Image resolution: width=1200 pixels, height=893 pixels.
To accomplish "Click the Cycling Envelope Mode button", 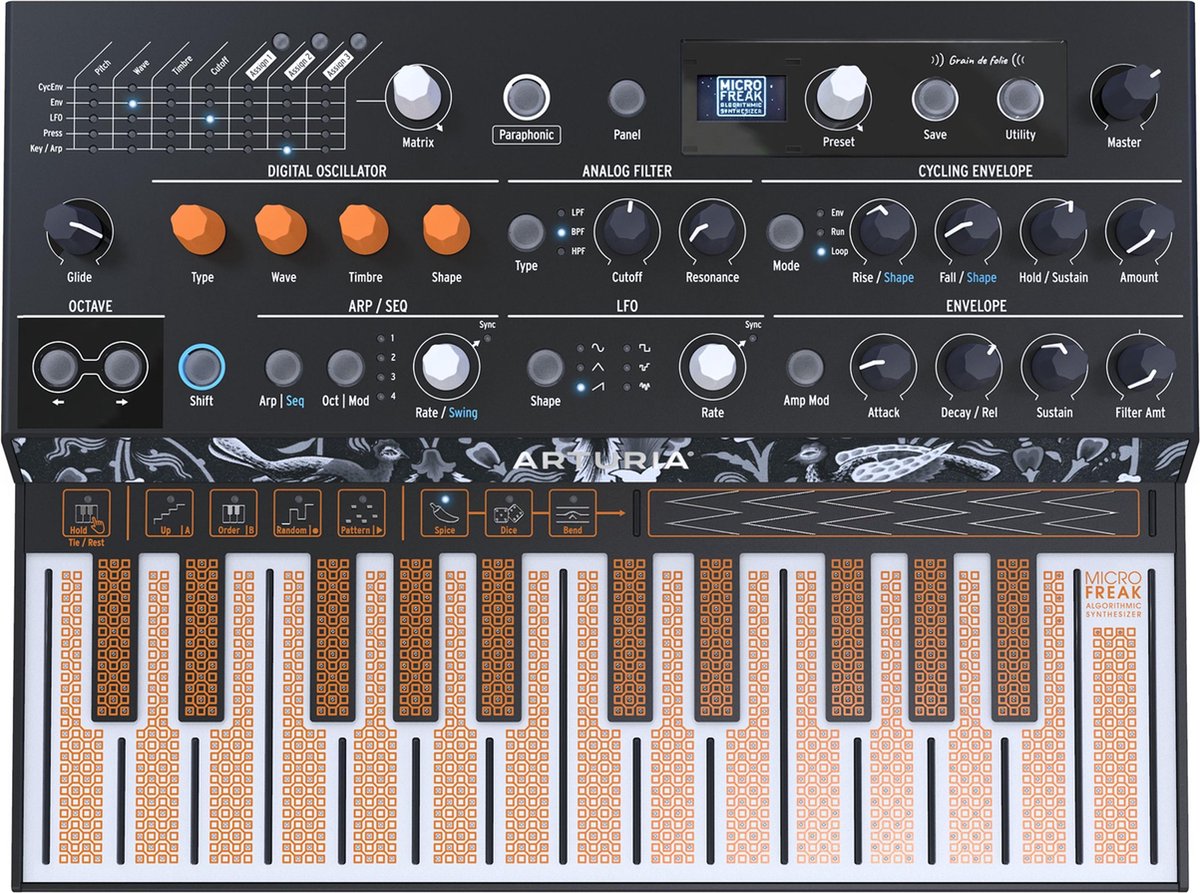I will pos(785,232).
